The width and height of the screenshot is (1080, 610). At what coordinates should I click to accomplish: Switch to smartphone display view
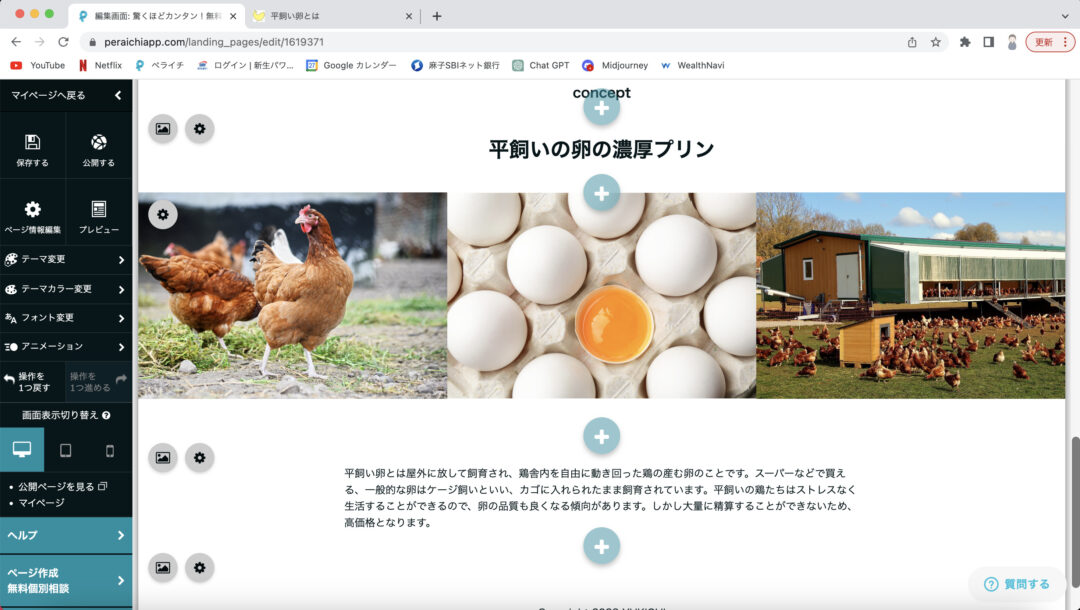pos(110,450)
